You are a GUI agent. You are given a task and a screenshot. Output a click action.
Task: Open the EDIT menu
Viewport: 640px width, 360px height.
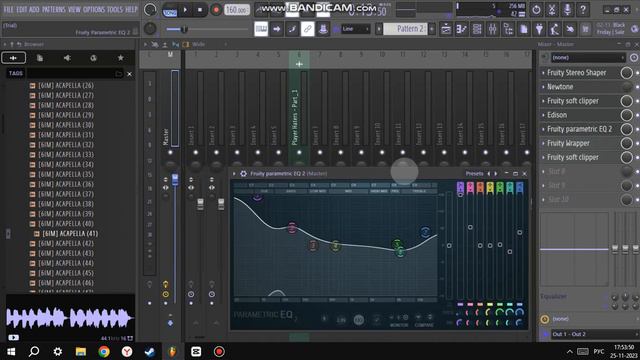point(22,9)
